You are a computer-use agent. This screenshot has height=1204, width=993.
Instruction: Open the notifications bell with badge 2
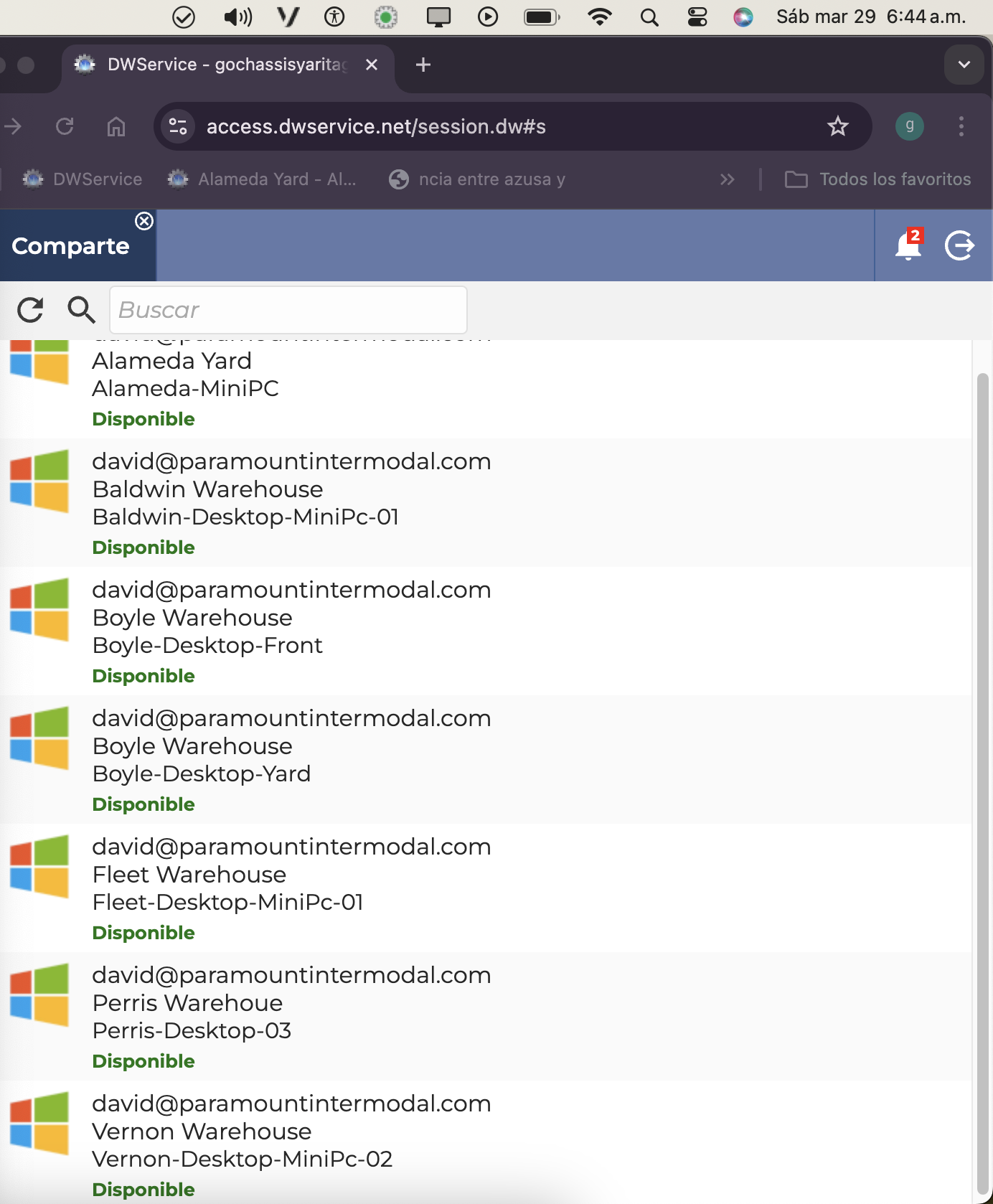pyautogui.click(x=908, y=245)
